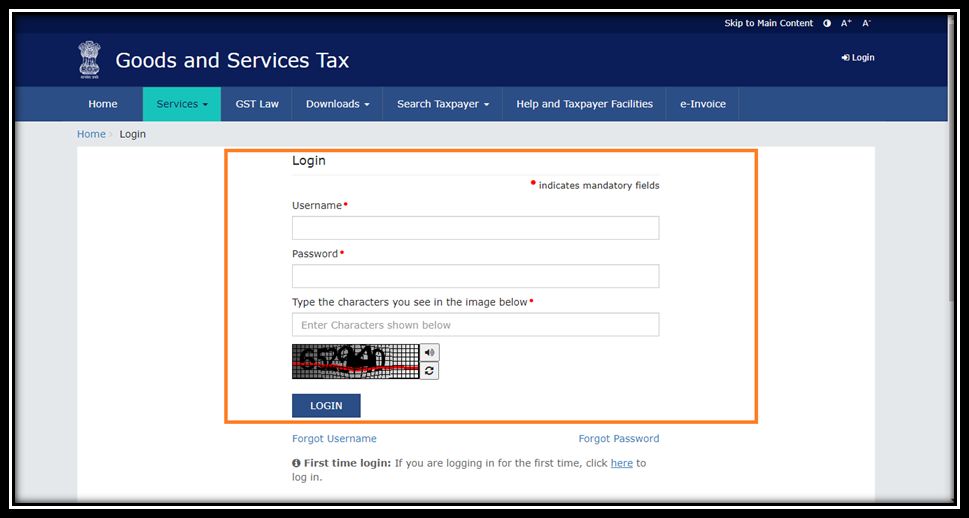Focus the Password input field
The image size is (969, 518).
(x=475, y=276)
